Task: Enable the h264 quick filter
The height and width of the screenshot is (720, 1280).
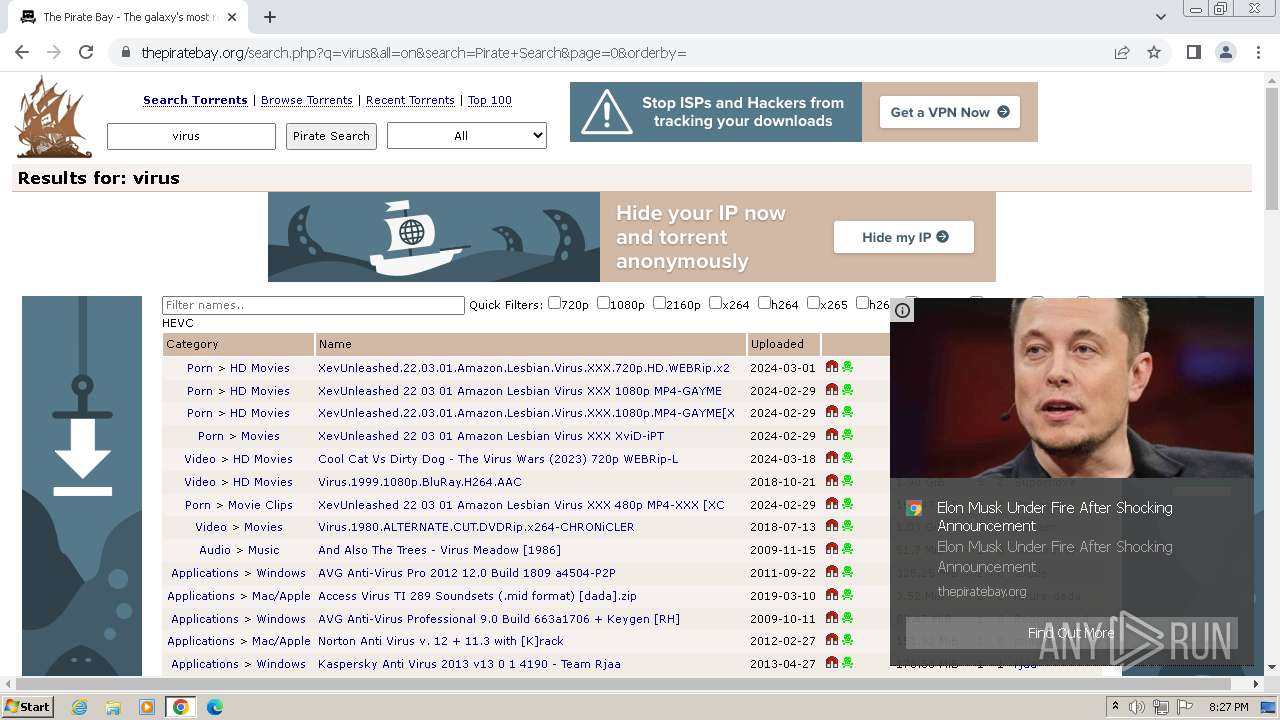Action: [764, 303]
